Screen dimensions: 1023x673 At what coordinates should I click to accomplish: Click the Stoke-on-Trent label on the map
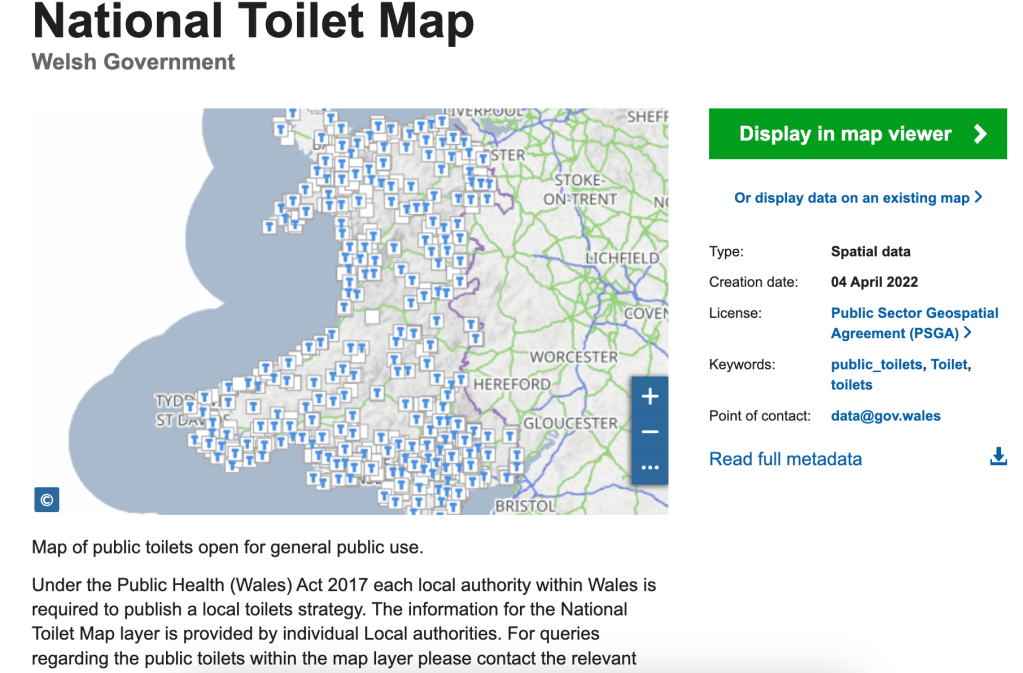[x=580, y=189]
